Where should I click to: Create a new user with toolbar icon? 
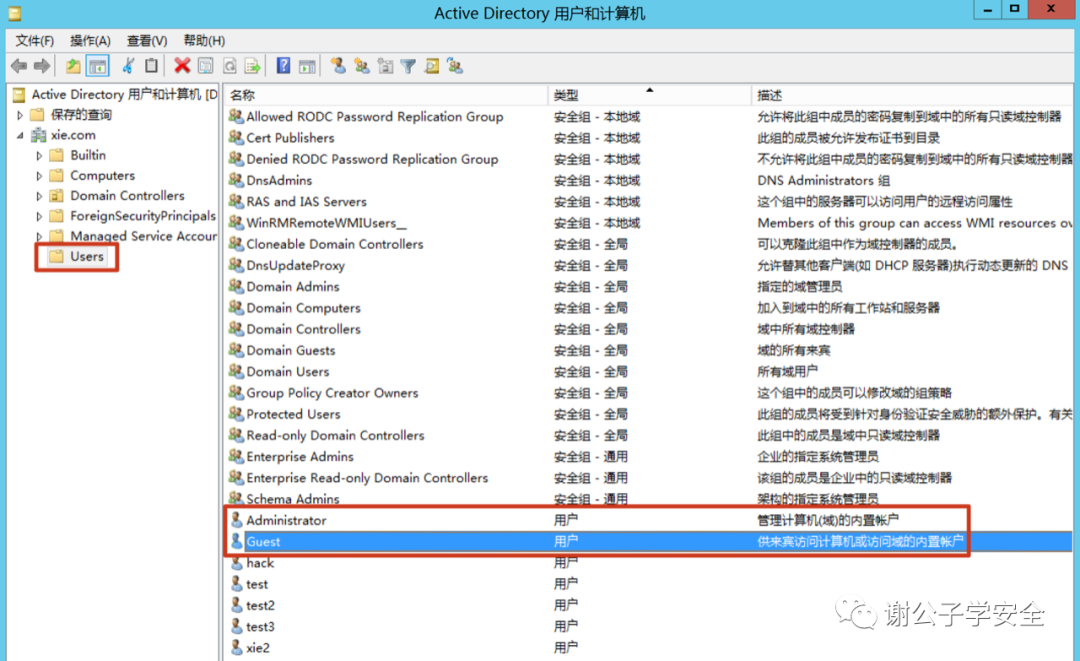(338, 66)
